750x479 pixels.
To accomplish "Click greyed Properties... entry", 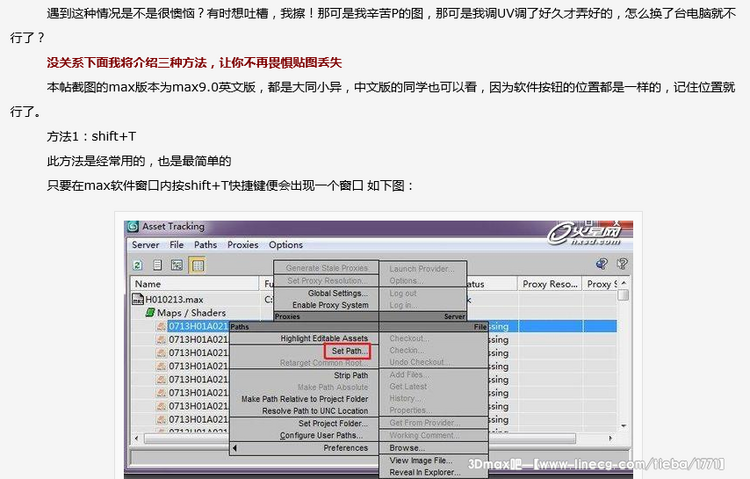I will pos(410,410).
